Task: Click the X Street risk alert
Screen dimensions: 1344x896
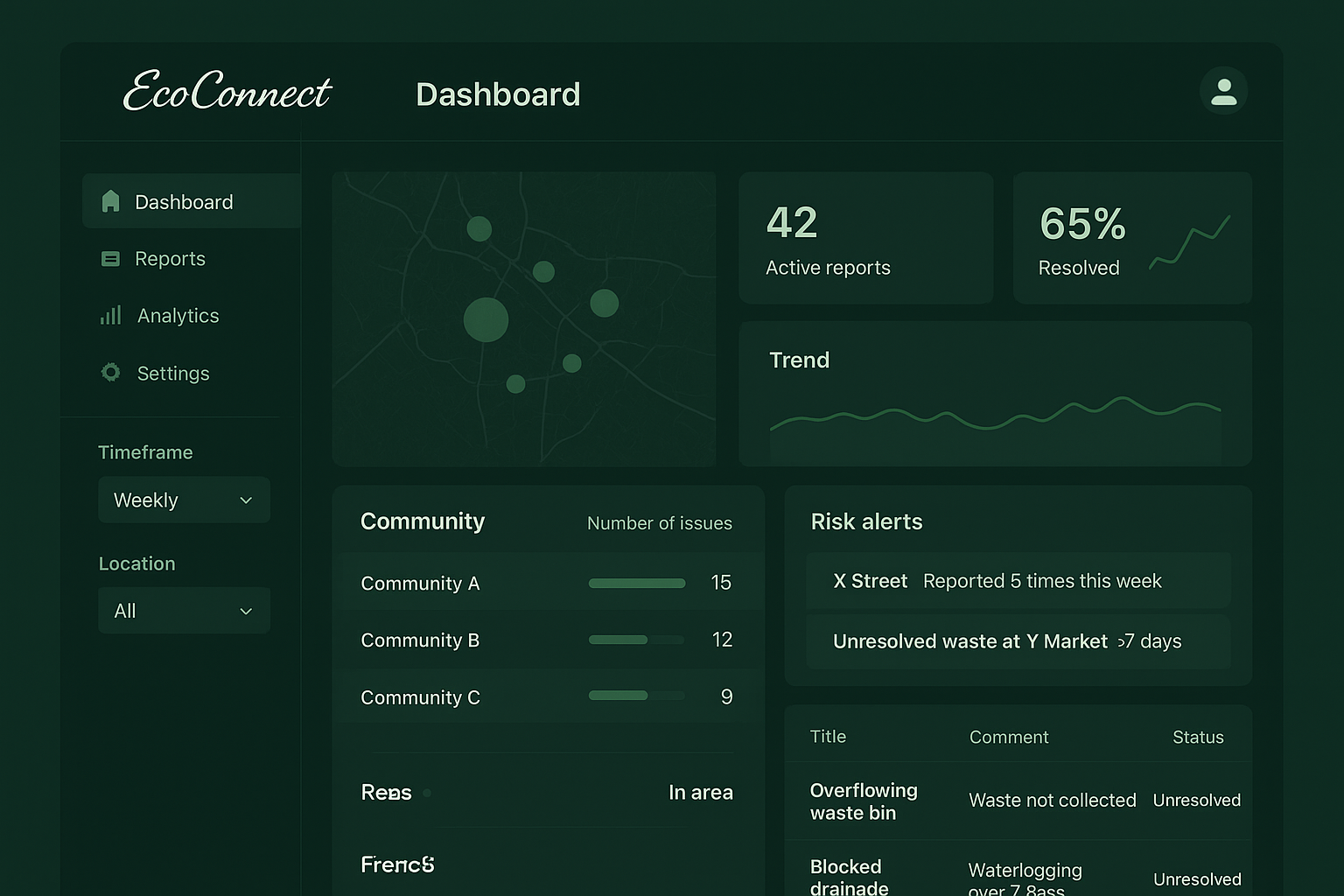Action: click(1018, 580)
